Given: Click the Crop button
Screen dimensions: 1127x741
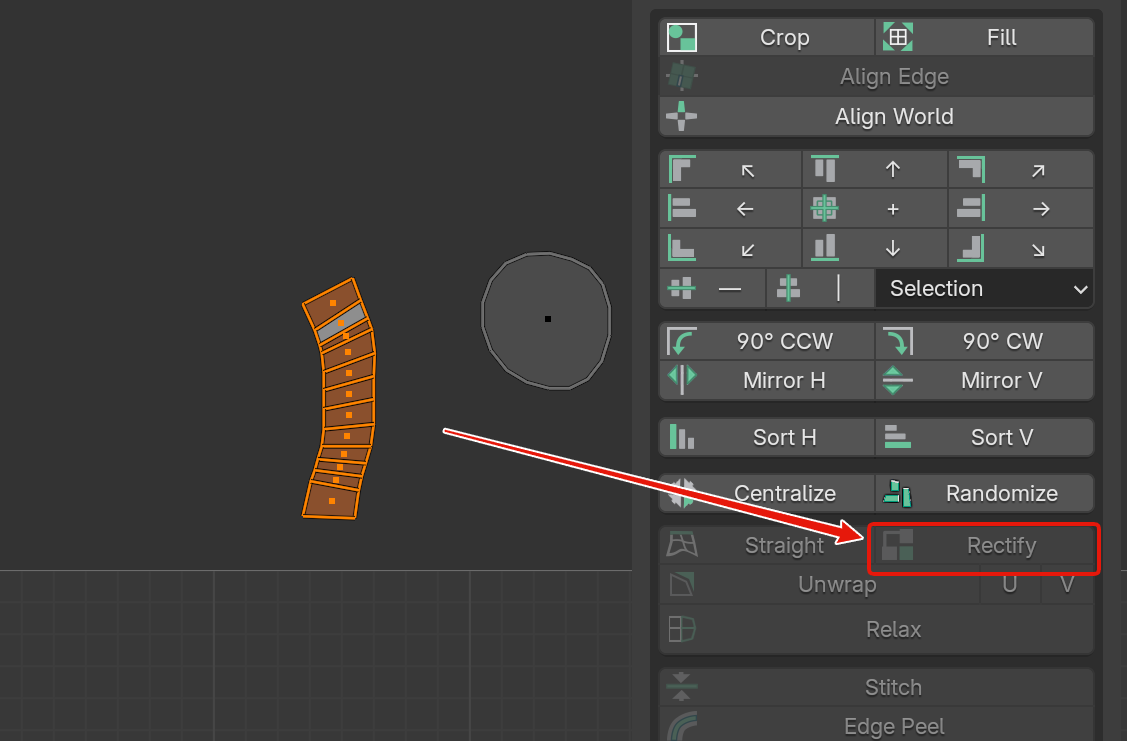Looking at the screenshot, I should pyautogui.click(x=767, y=38).
